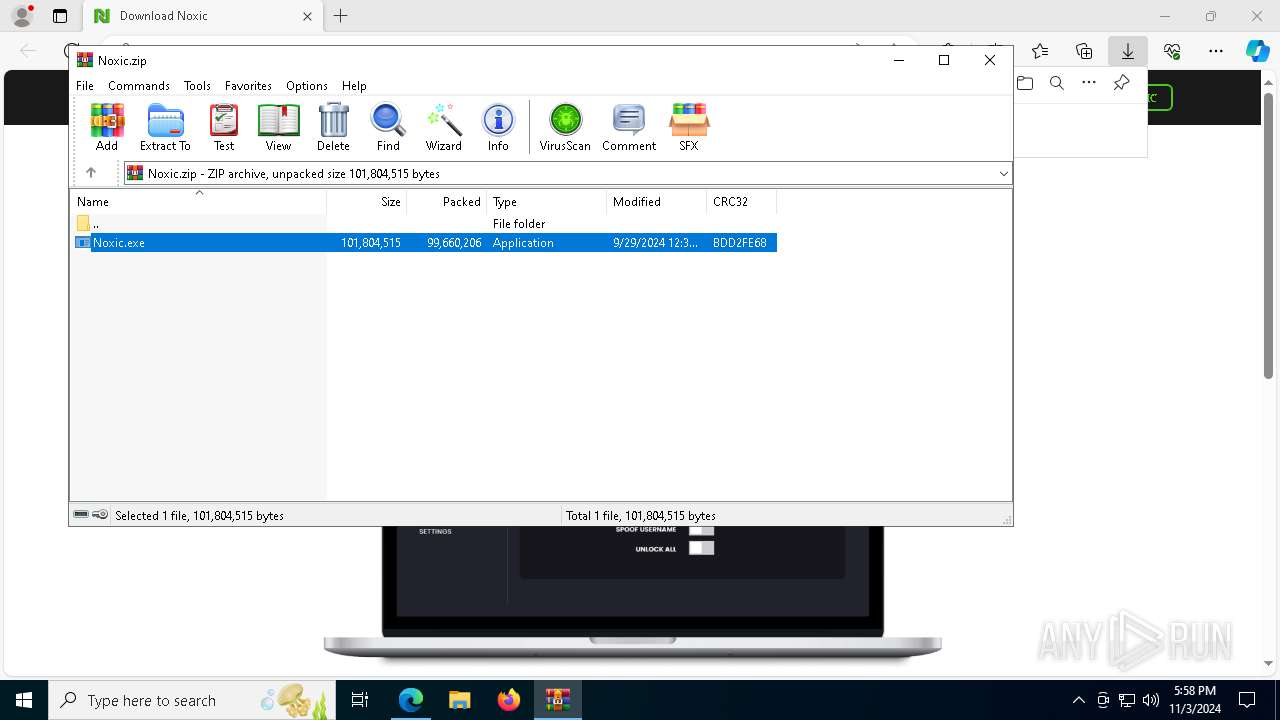The image size is (1280, 720).
Task: Go up one folder level arrow
Action: coord(91,173)
